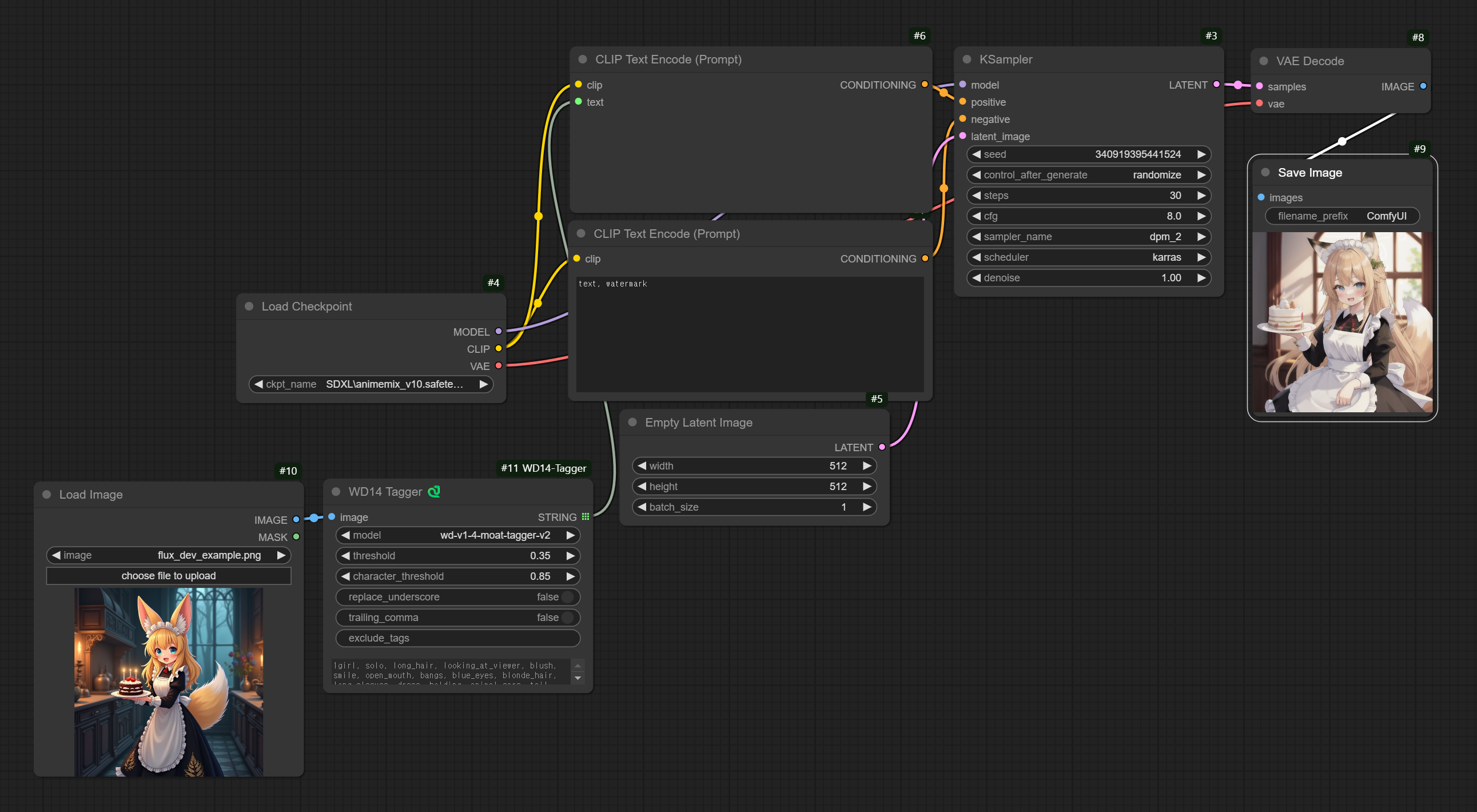Image resolution: width=1477 pixels, height=812 pixels.
Task: Collapse the Save Image node via its dot
Action: pyautogui.click(x=1265, y=173)
